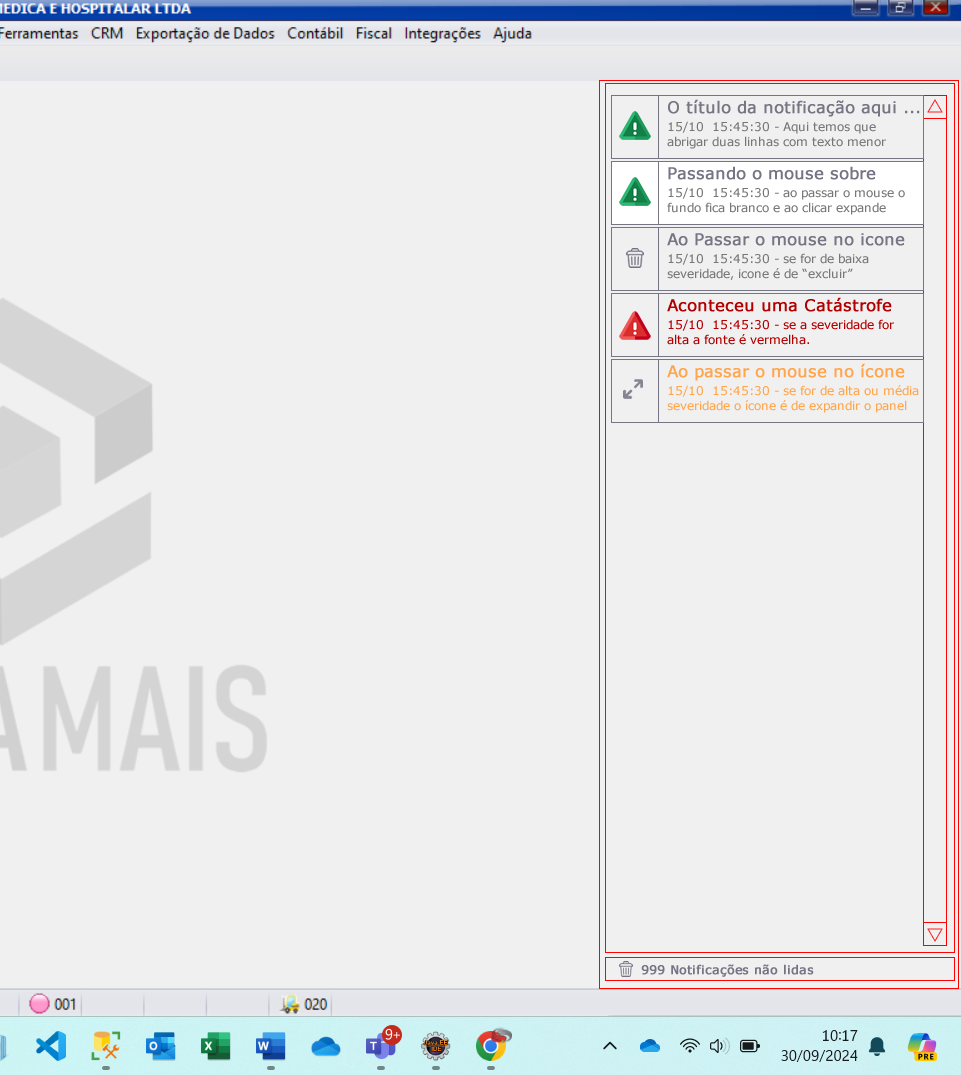961x1075 pixels.
Task: Click the pink circle 001 status indicator
Action: (x=40, y=1004)
